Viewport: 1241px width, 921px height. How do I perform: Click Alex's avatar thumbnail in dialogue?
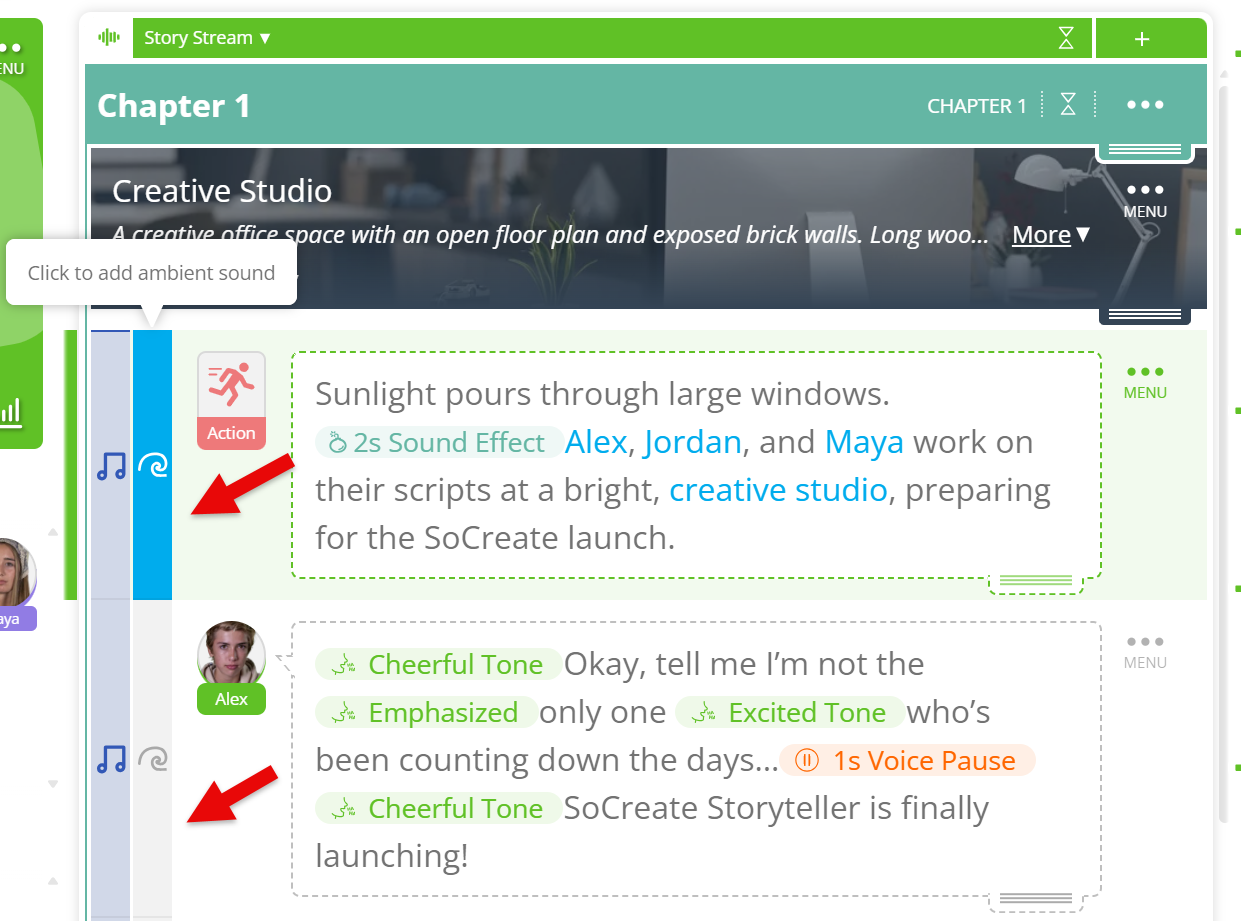click(x=231, y=654)
